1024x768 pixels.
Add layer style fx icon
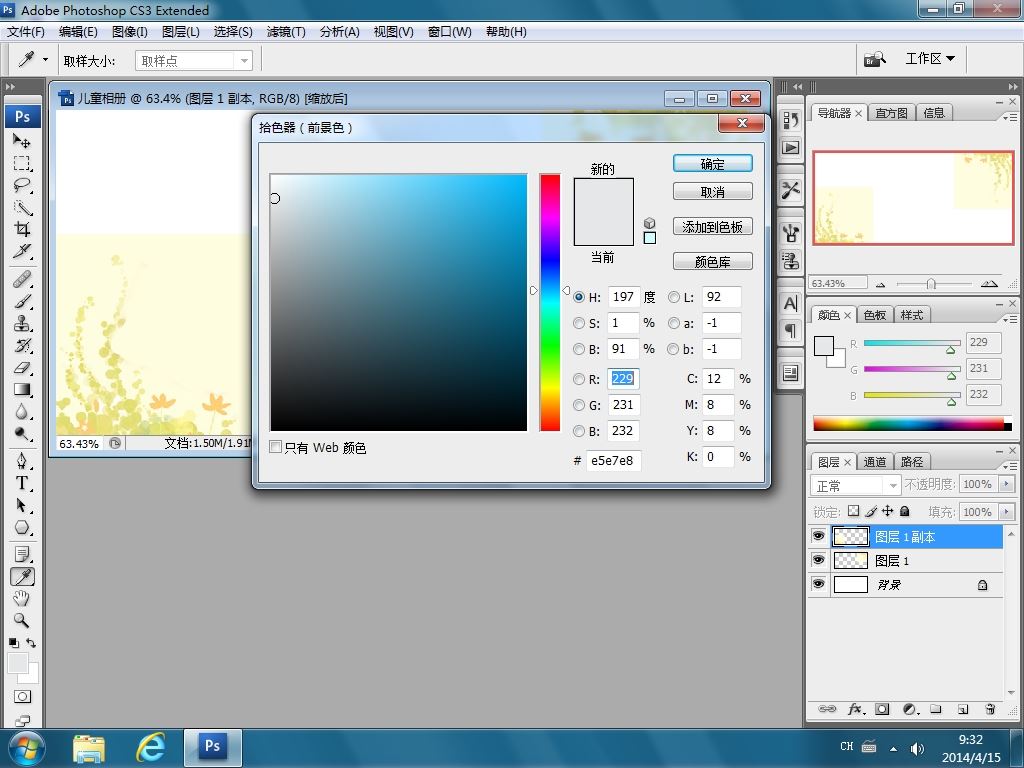pyautogui.click(x=856, y=709)
